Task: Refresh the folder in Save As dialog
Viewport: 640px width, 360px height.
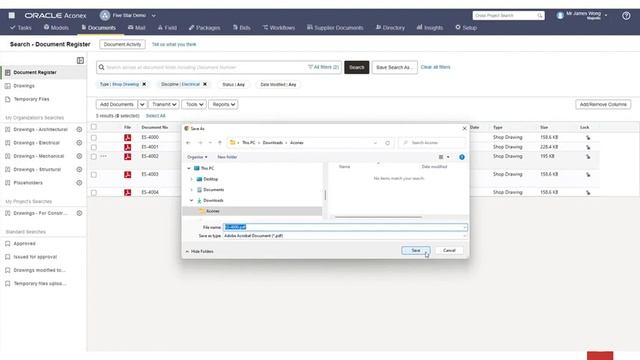Action: pos(387,143)
